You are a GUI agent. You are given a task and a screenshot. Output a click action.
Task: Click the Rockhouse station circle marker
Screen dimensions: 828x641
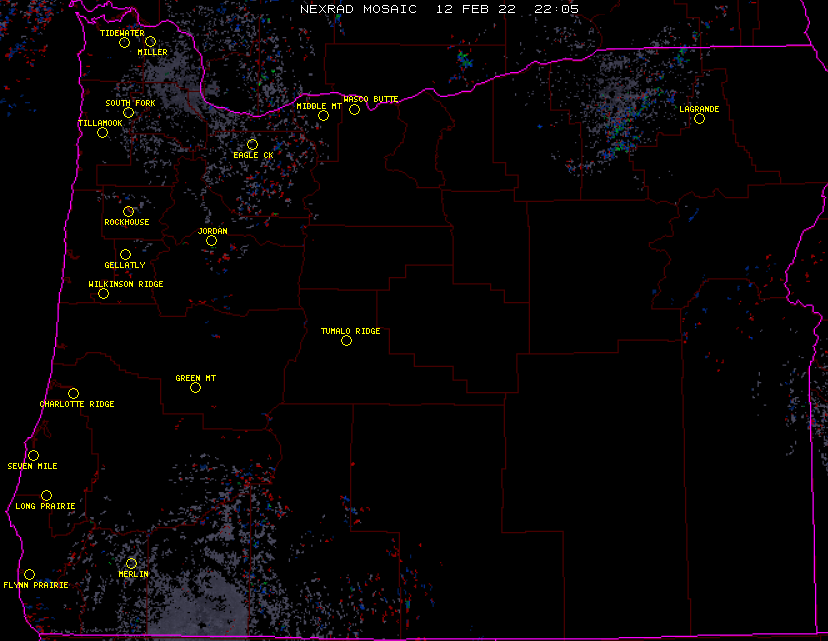[128, 211]
